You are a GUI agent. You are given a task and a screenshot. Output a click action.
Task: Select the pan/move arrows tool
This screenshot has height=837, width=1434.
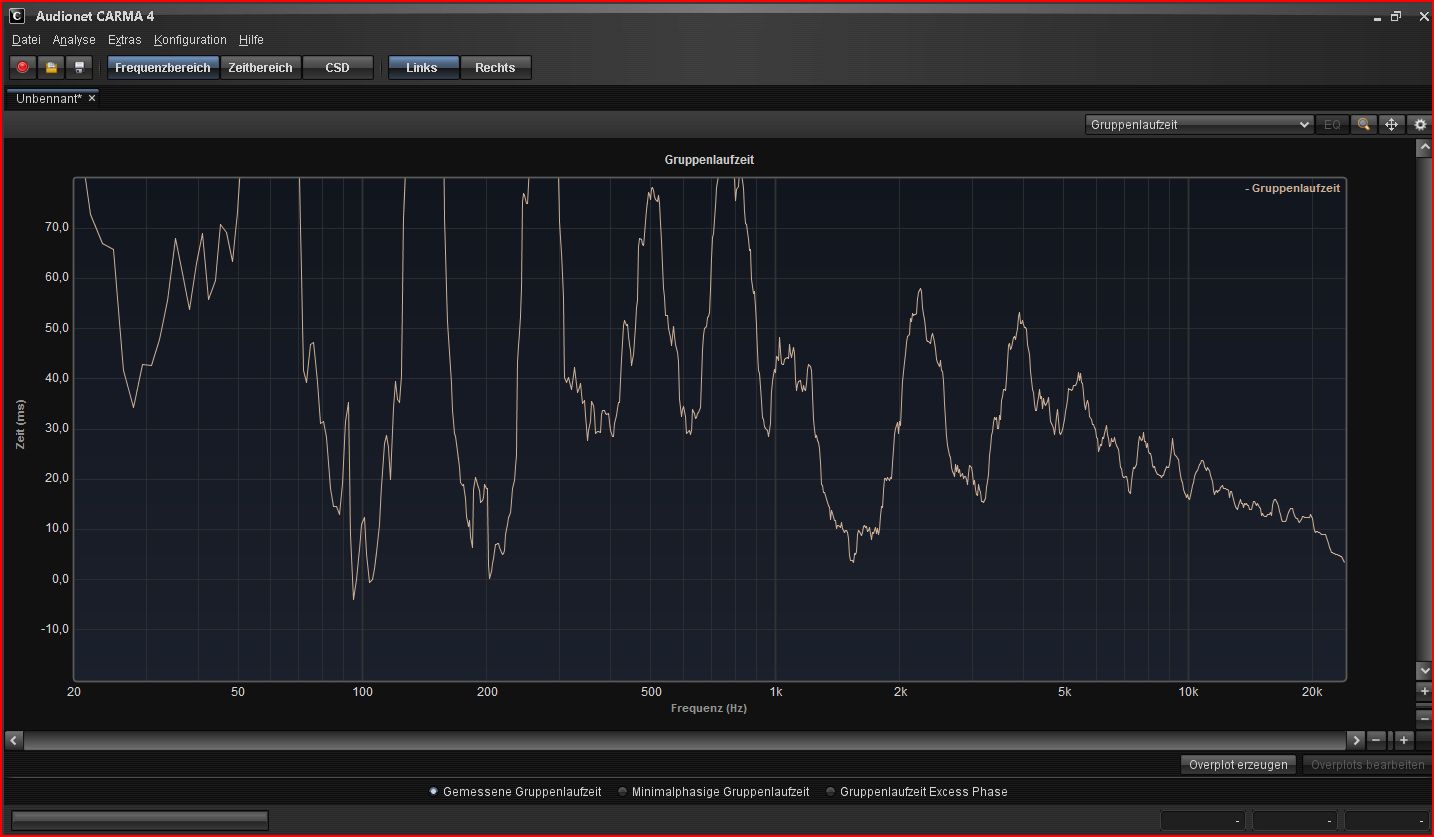click(x=1391, y=125)
